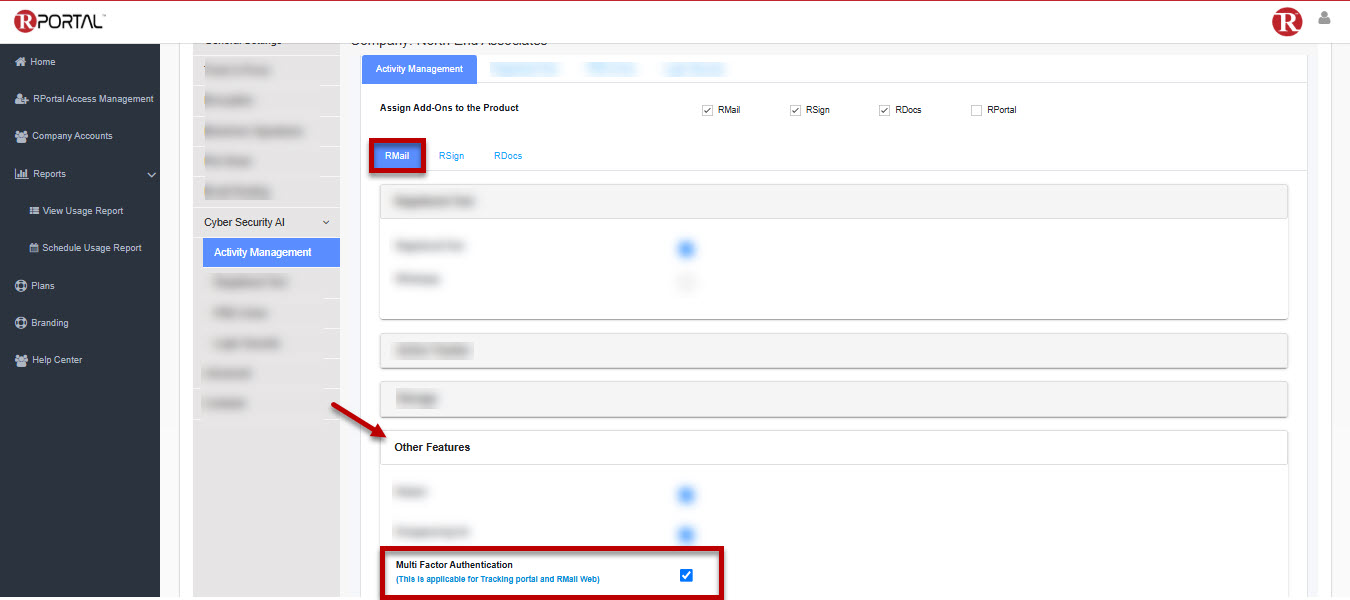Viewport: 1350px width, 600px height.
Task: Click the Access Management user-plus icon
Action: (x=21, y=99)
